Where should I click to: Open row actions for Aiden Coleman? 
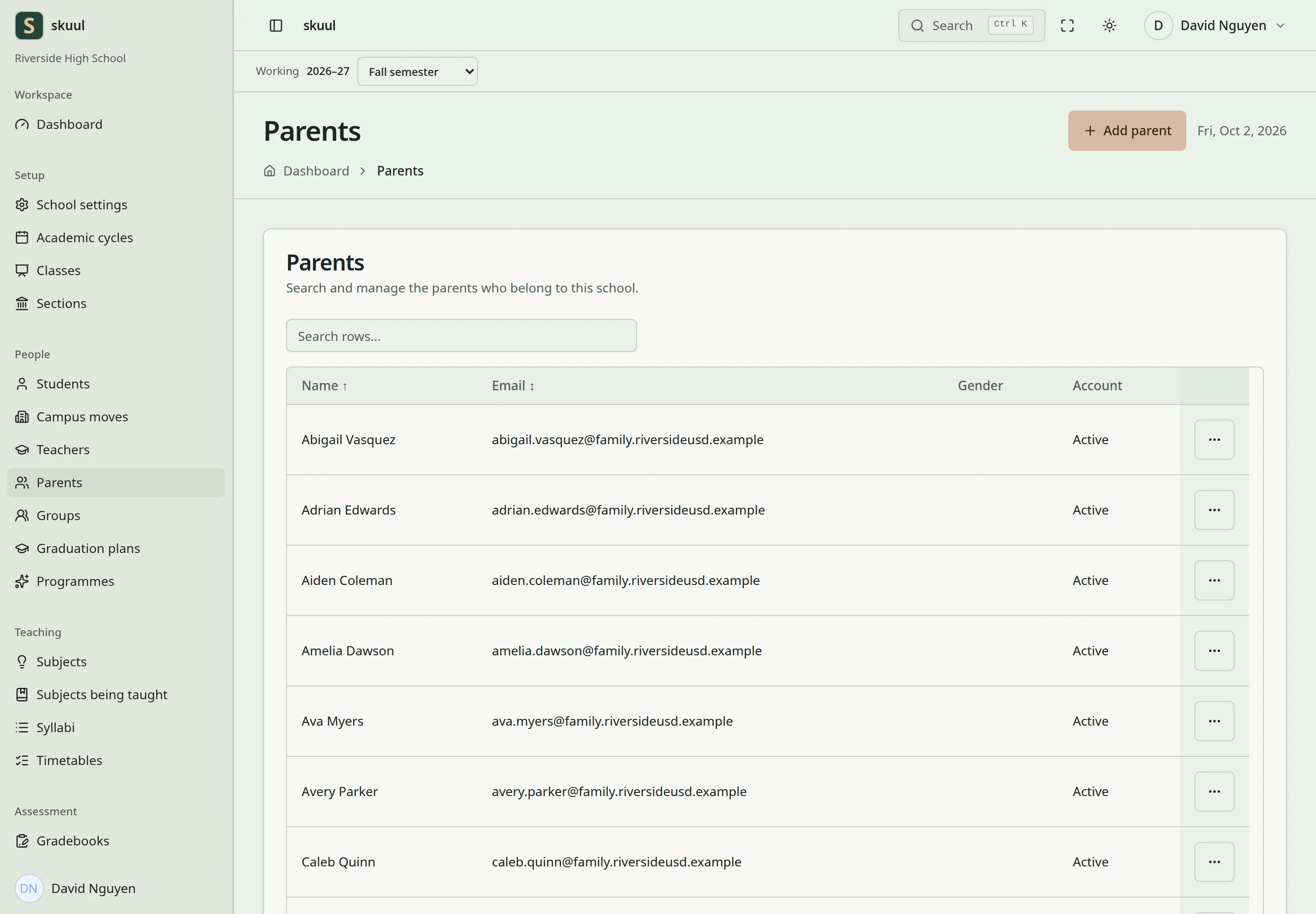[1214, 581]
